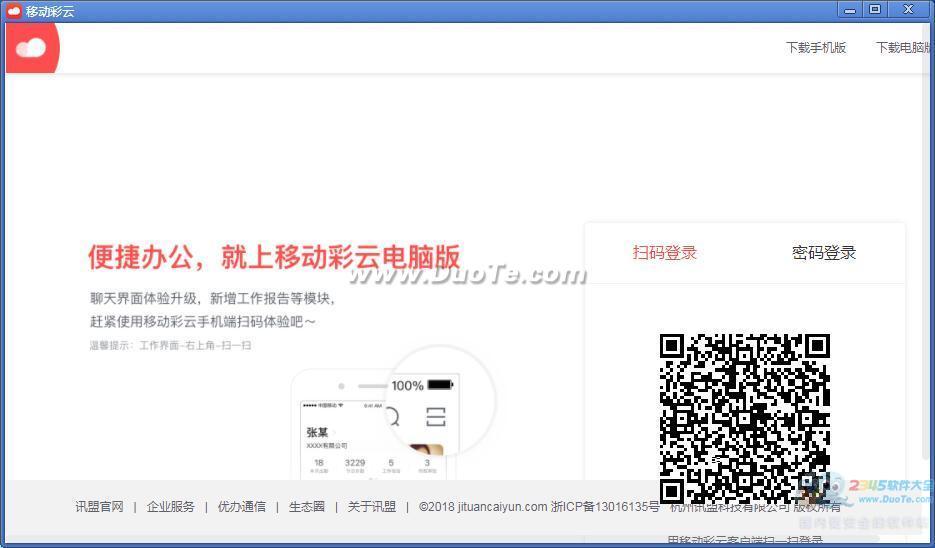
Task: Click the red cloud logo in header
Action: [32, 48]
